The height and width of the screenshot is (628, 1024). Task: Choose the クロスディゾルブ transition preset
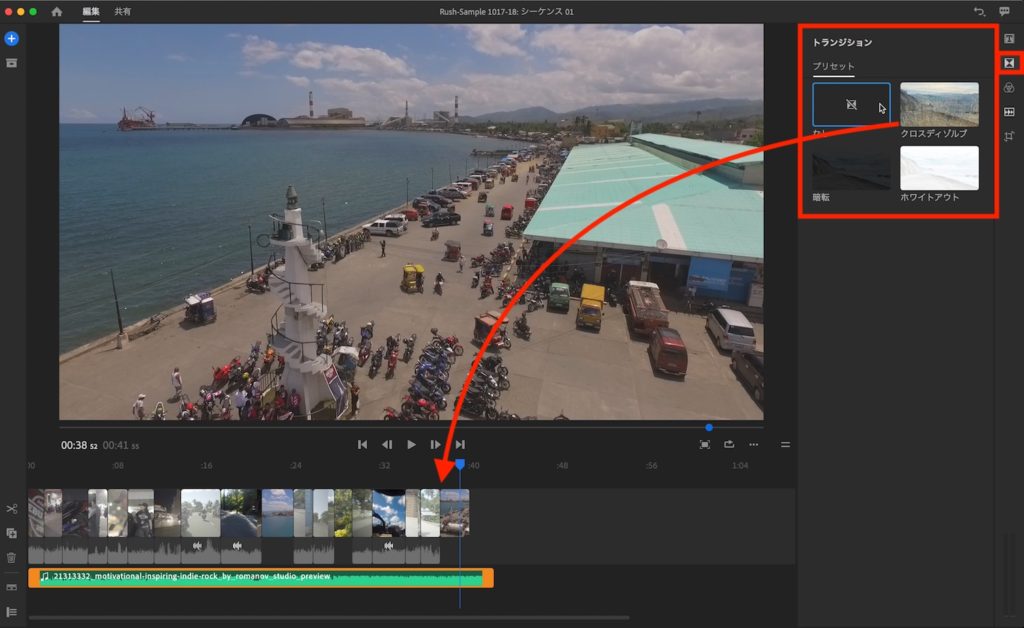(x=939, y=105)
